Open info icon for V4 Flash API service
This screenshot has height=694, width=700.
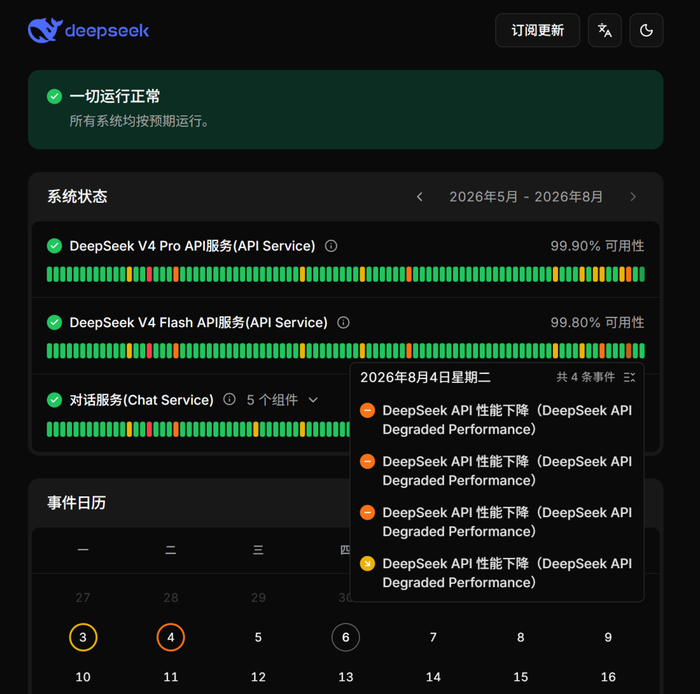click(x=343, y=322)
